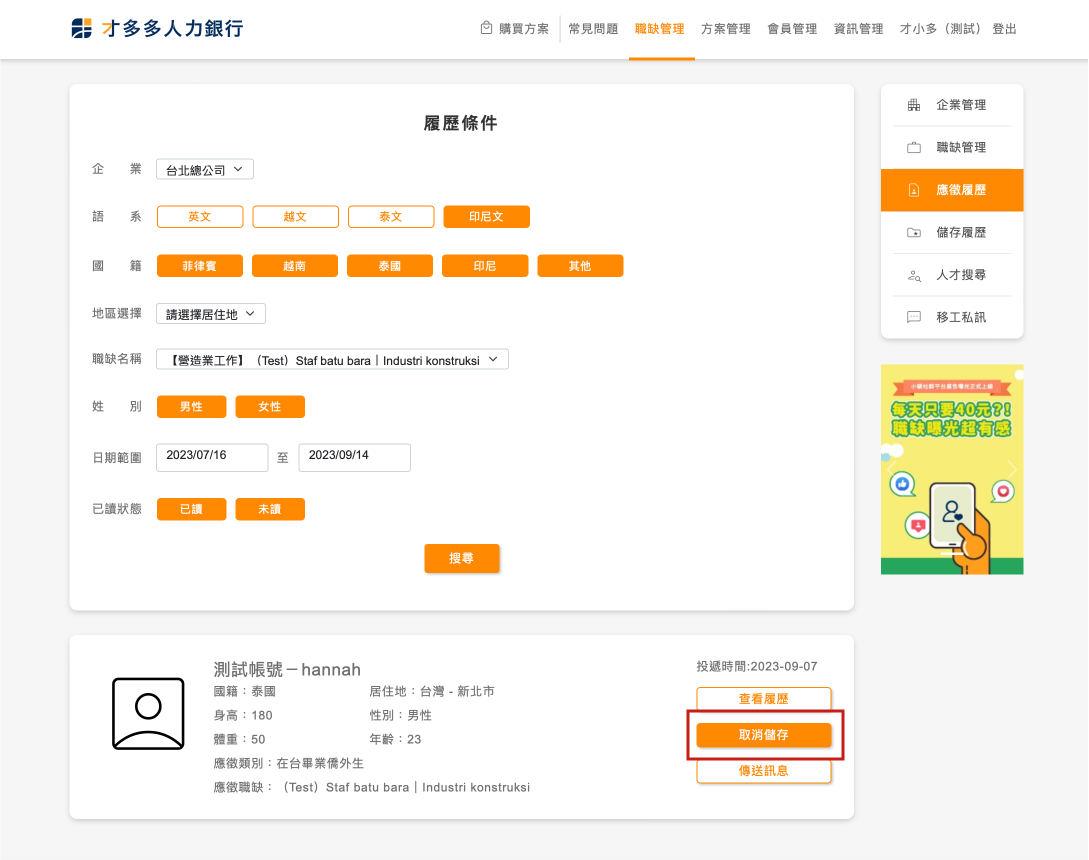Click the folder icon for 儲存履歷
This screenshot has width=1089, height=860.
pyautogui.click(x=913, y=233)
